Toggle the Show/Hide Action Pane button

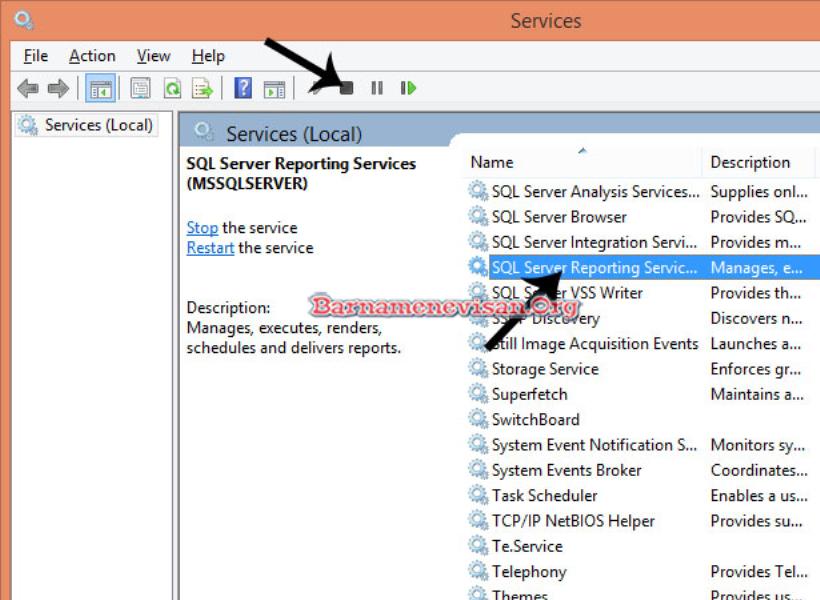click(x=274, y=89)
